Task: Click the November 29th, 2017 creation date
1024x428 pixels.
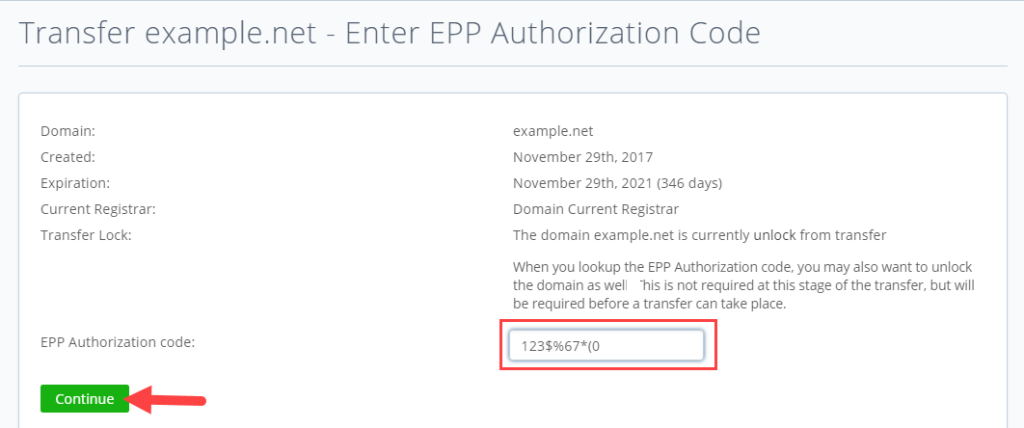Action: (x=583, y=157)
